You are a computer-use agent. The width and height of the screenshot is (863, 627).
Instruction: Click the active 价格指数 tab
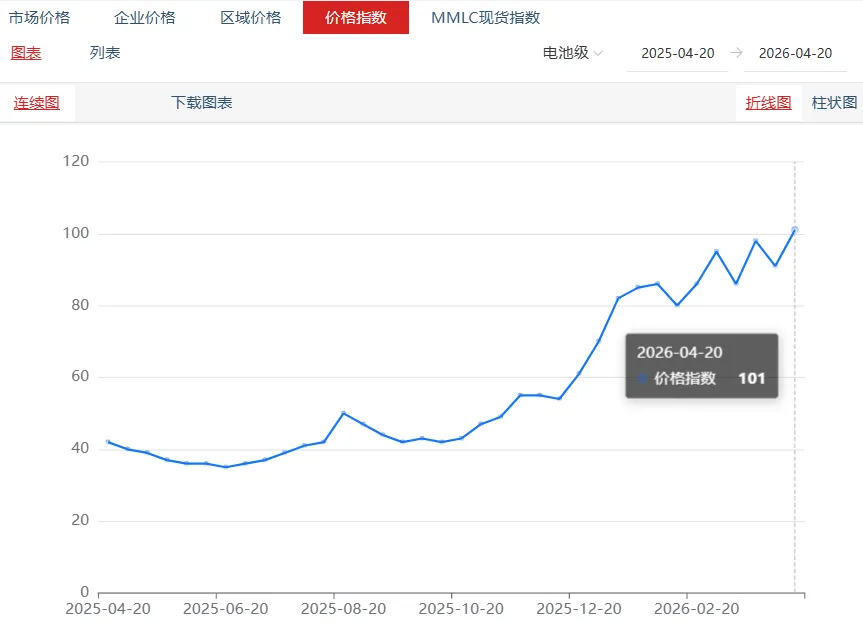pos(356,17)
